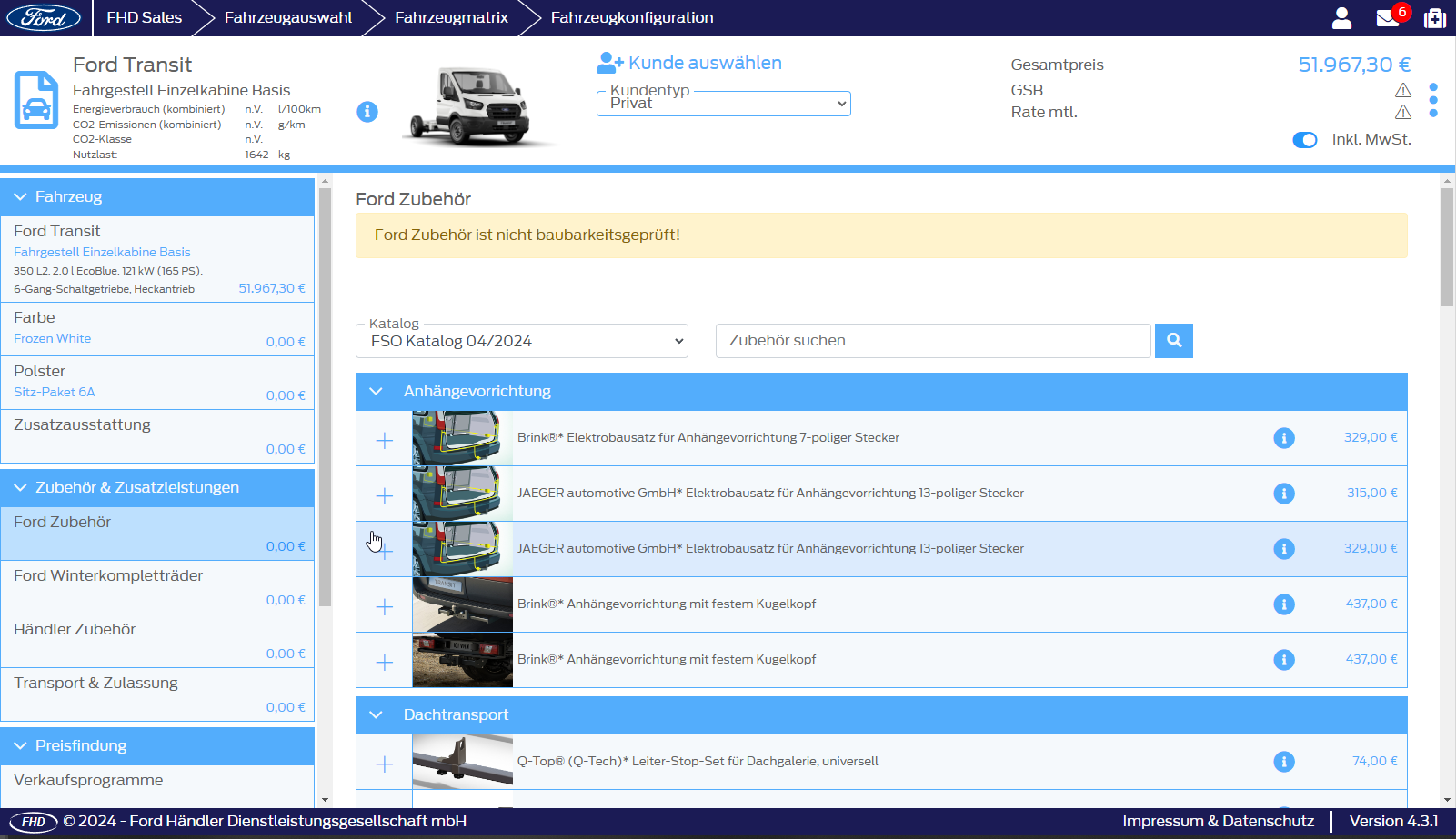Toggle the Inkl. MwSt. switch

(1305, 140)
